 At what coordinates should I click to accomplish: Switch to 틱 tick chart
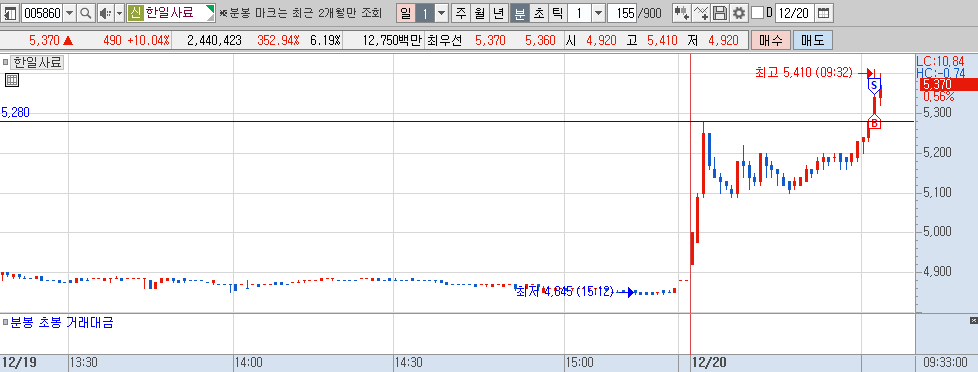tap(558, 12)
